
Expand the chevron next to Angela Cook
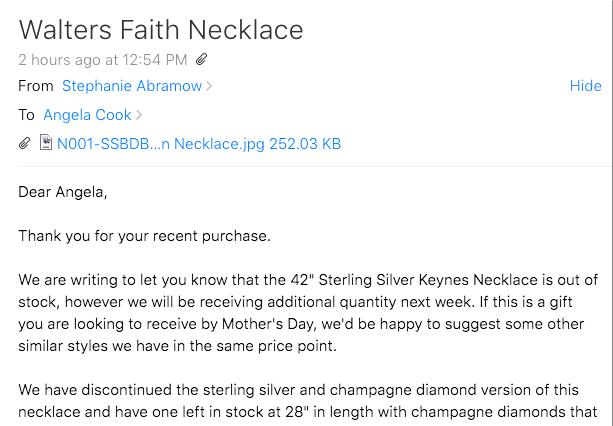[x=139, y=115]
